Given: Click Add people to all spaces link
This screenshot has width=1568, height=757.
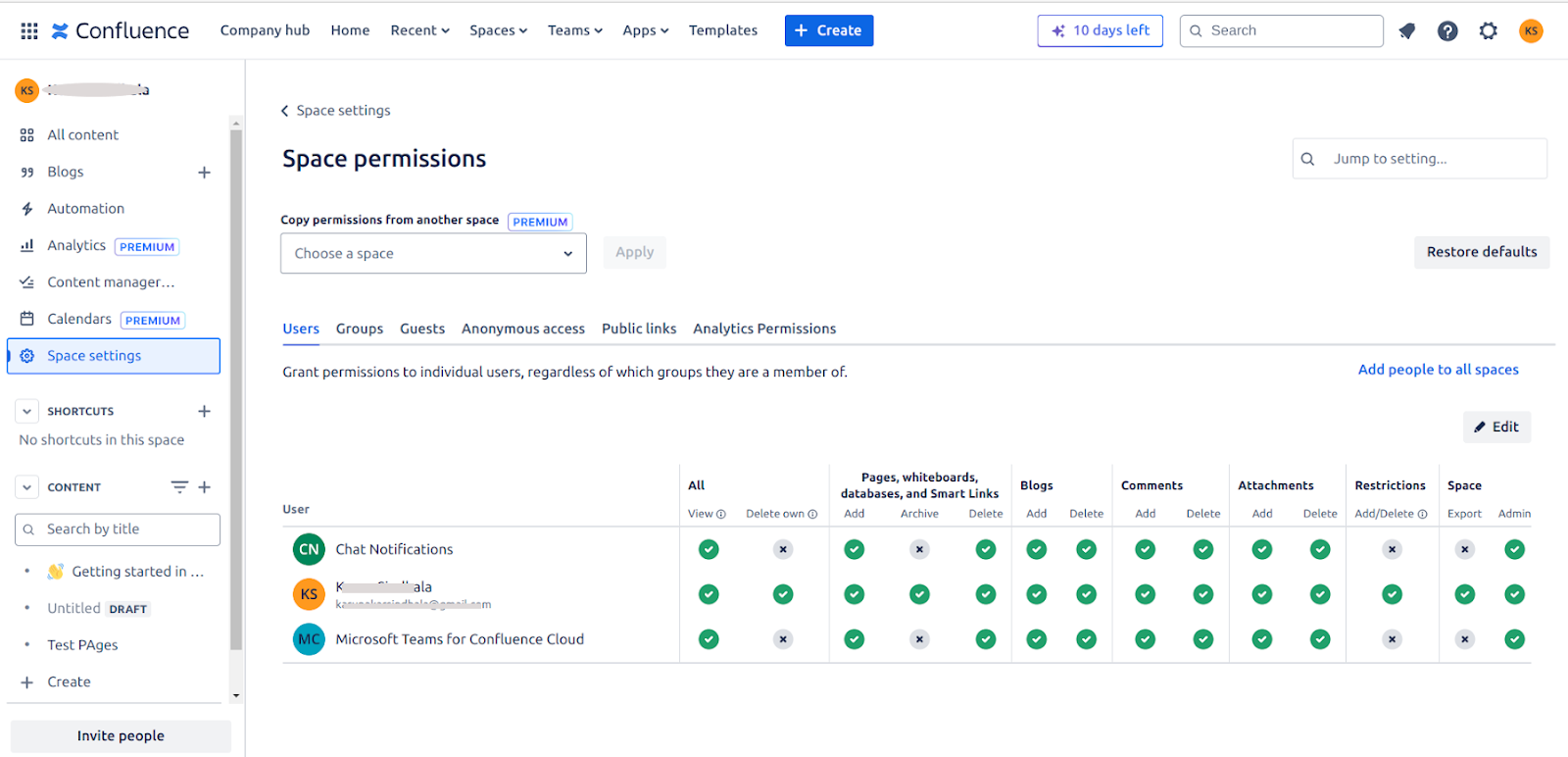Looking at the screenshot, I should pyautogui.click(x=1438, y=370).
